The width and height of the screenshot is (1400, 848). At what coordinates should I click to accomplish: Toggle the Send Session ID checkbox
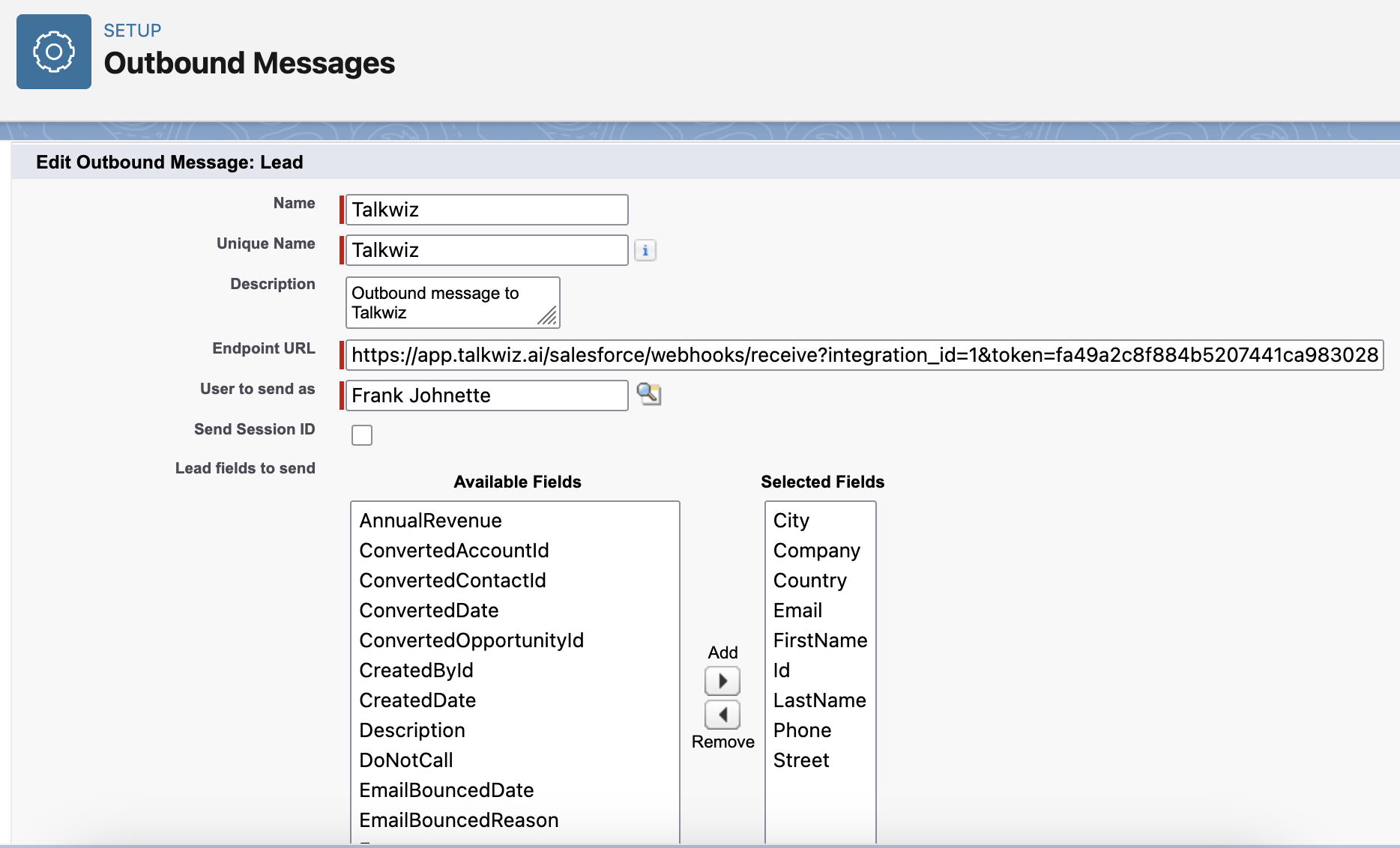pos(362,435)
